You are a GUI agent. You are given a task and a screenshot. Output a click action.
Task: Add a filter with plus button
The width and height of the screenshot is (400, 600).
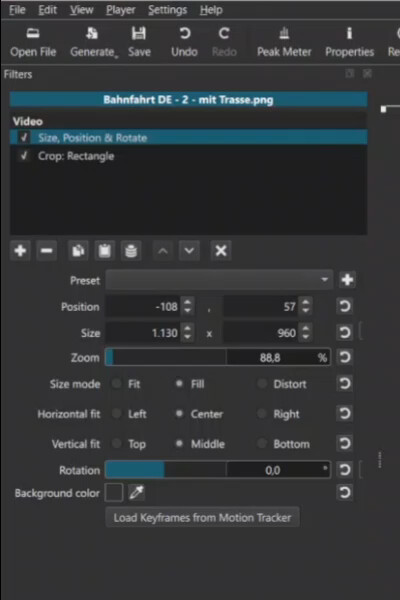click(x=20, y=251)
